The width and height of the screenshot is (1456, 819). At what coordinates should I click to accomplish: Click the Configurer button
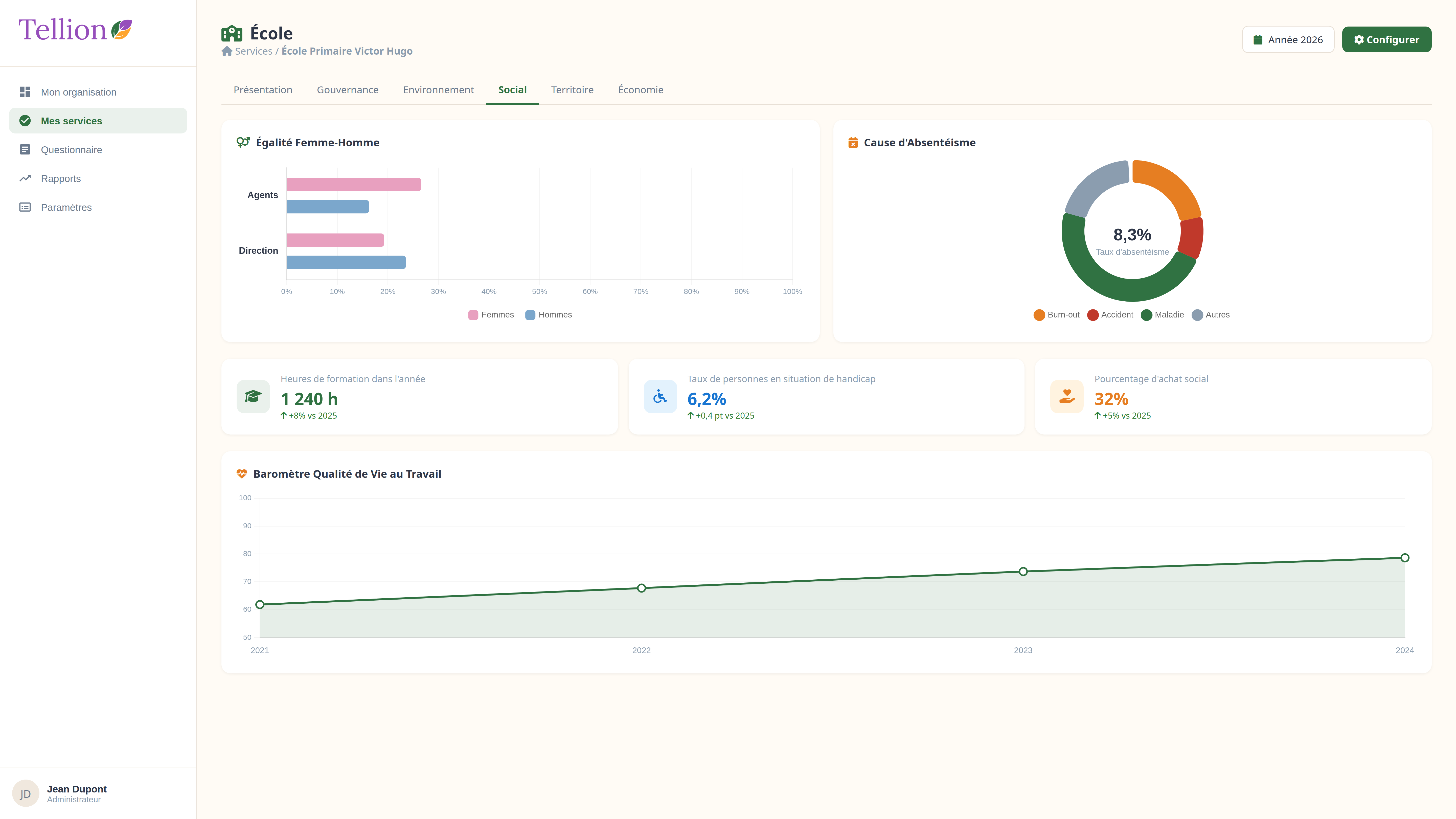tap(1386, 40)
